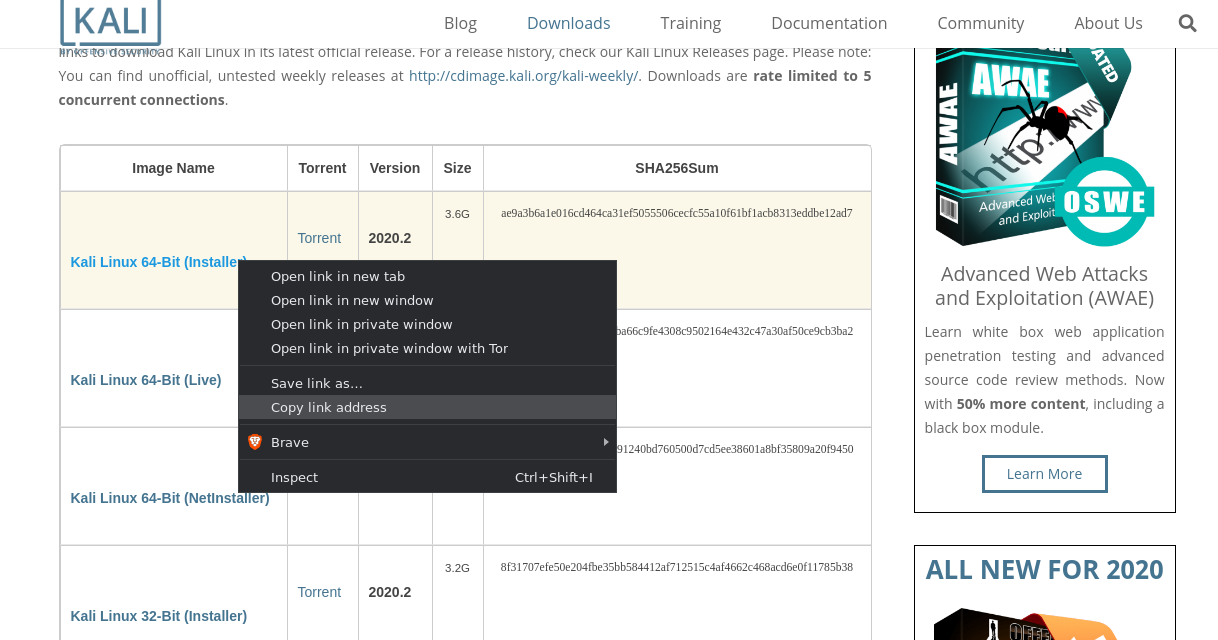The image size is (1218, 640).
Task: Click SHA256 hash starting '8f31707efe50e'
Action: [x=677, y=567]
